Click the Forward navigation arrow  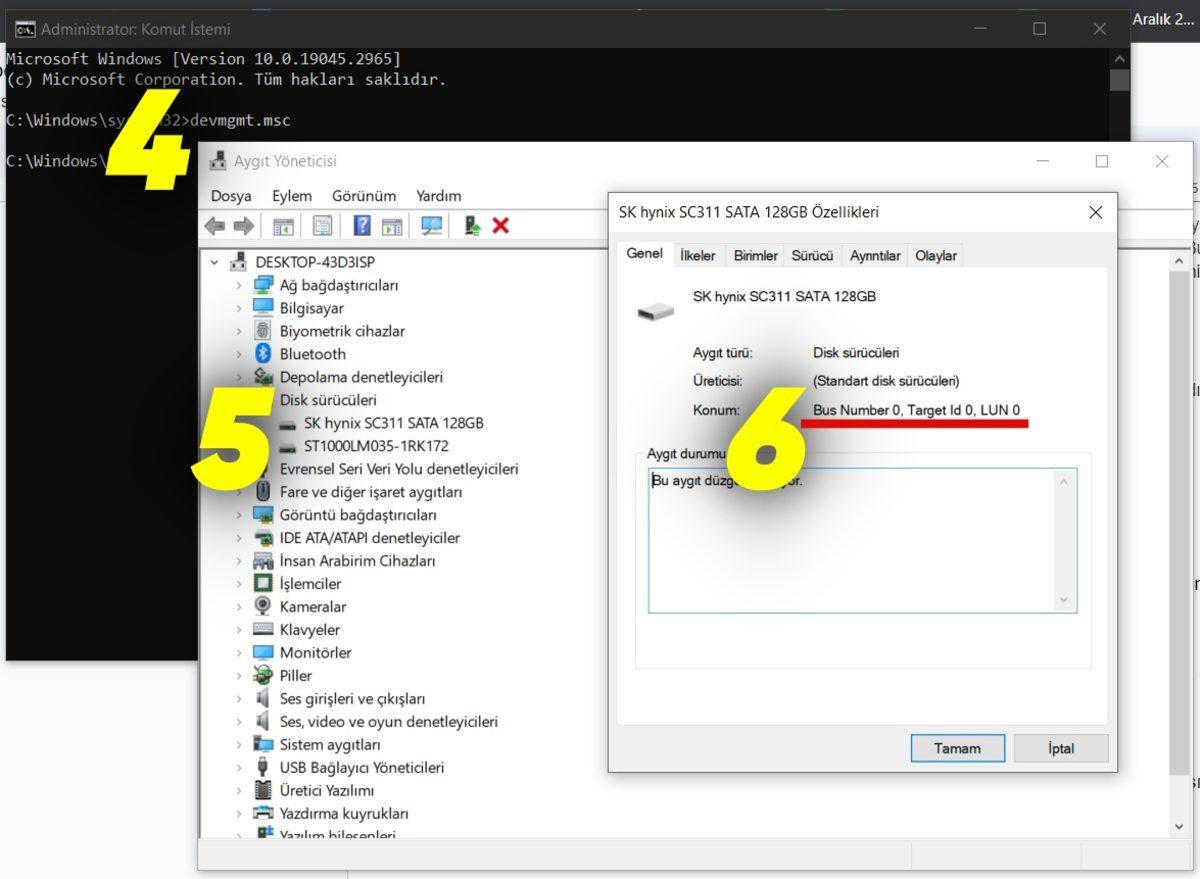coord(243,225)
